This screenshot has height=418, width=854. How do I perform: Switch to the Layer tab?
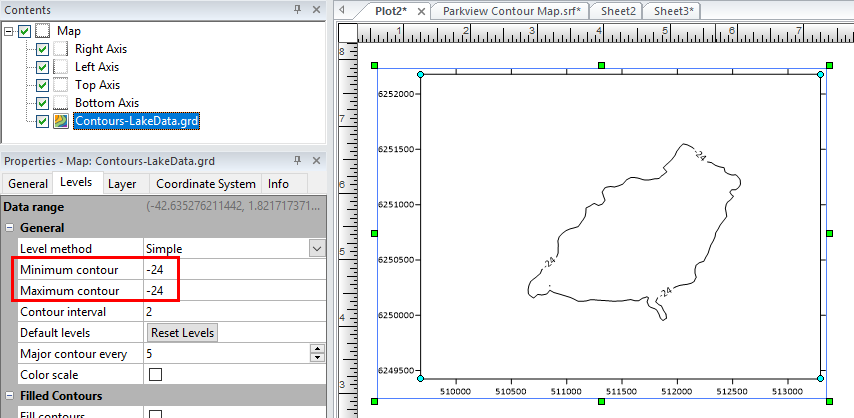[x=122, y=184]
